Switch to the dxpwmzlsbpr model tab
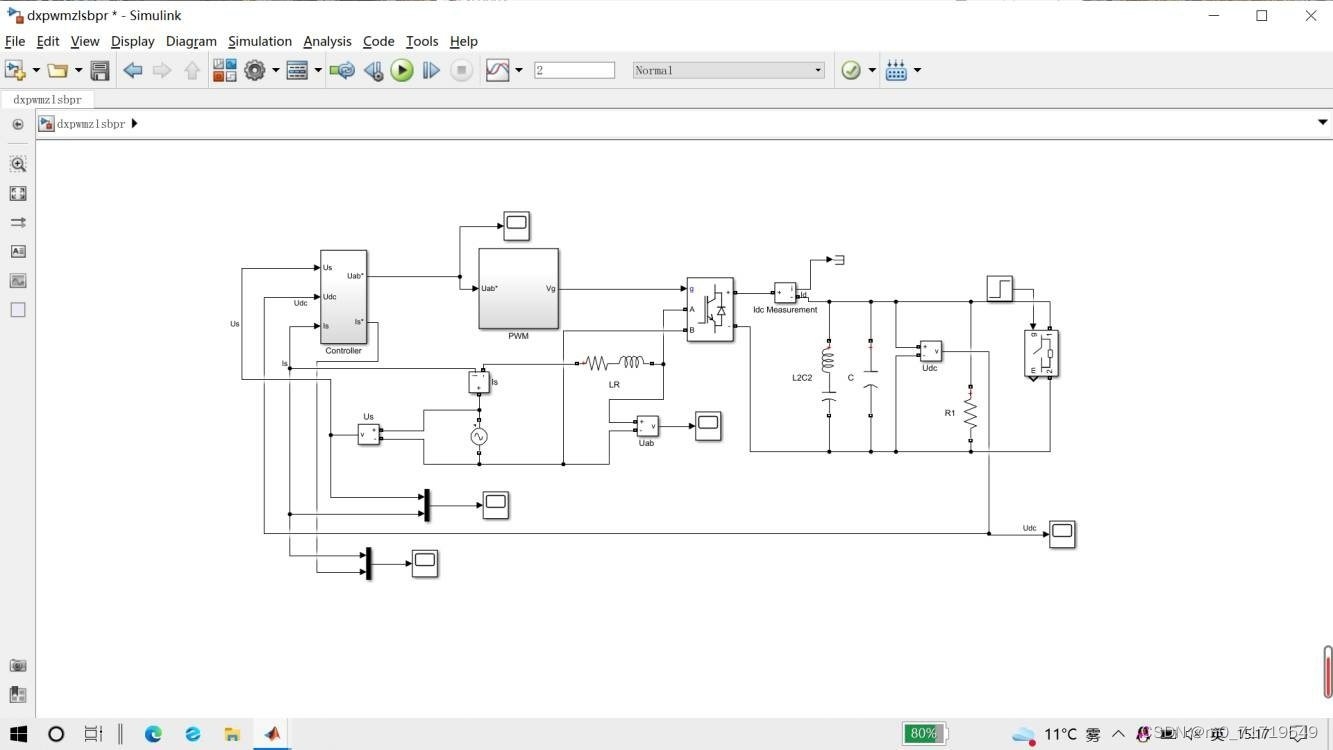 [47, 99]
